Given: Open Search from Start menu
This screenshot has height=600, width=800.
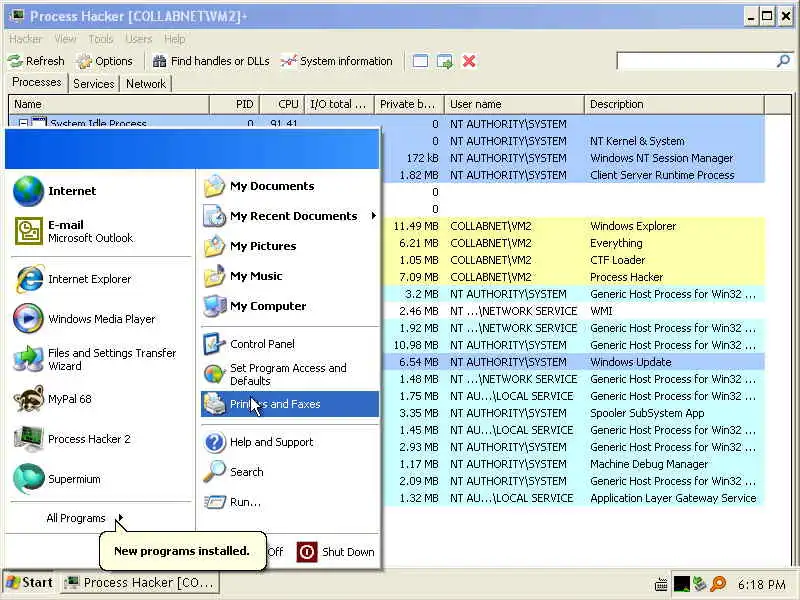Looking at the screenshot, I should pyautogui.click(x=234, y=472).
